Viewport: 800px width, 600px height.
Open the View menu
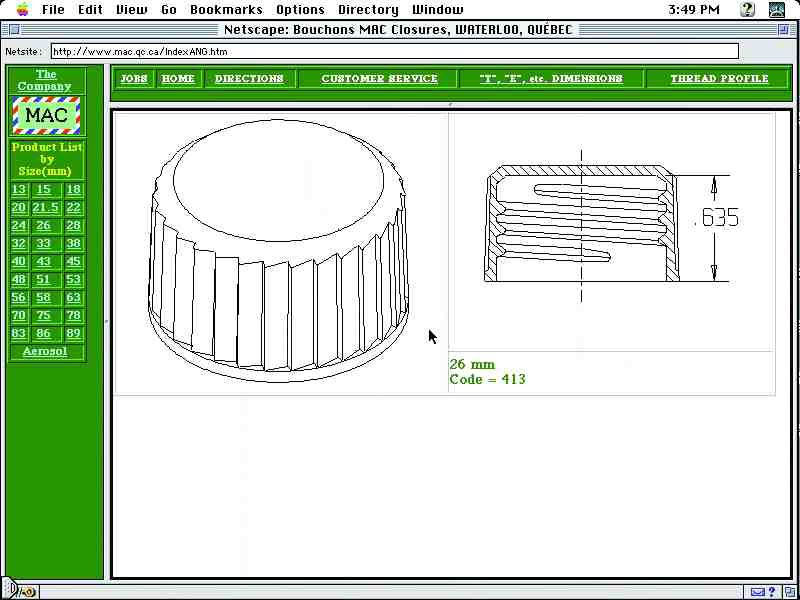pyautogui.click(x=132, y=9)
